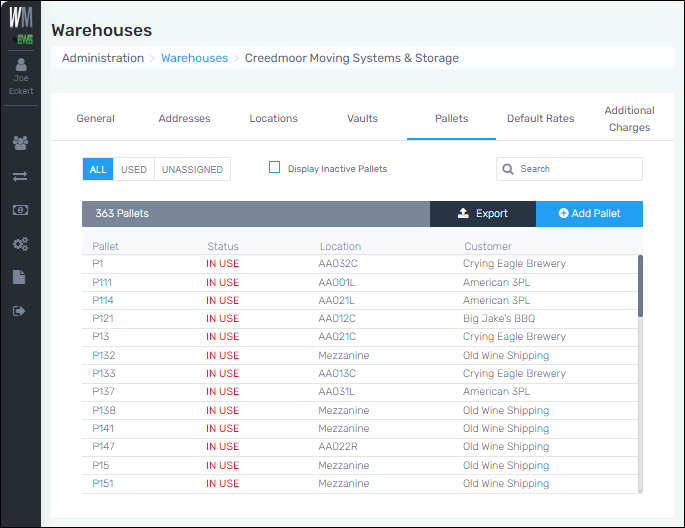Select pallet row P121
The image size is (685, 528).
(360, 319)
